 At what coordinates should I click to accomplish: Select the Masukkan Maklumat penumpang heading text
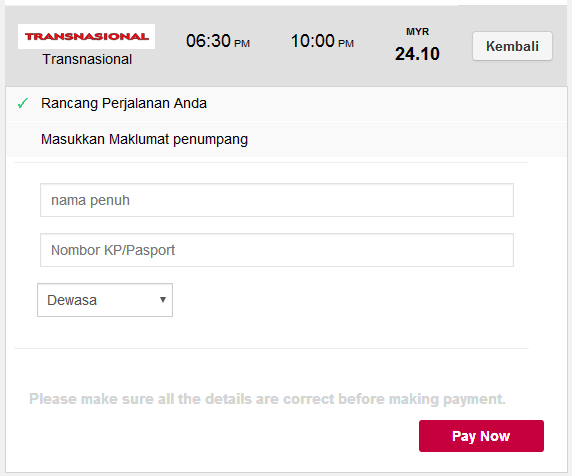coord(144,140)
